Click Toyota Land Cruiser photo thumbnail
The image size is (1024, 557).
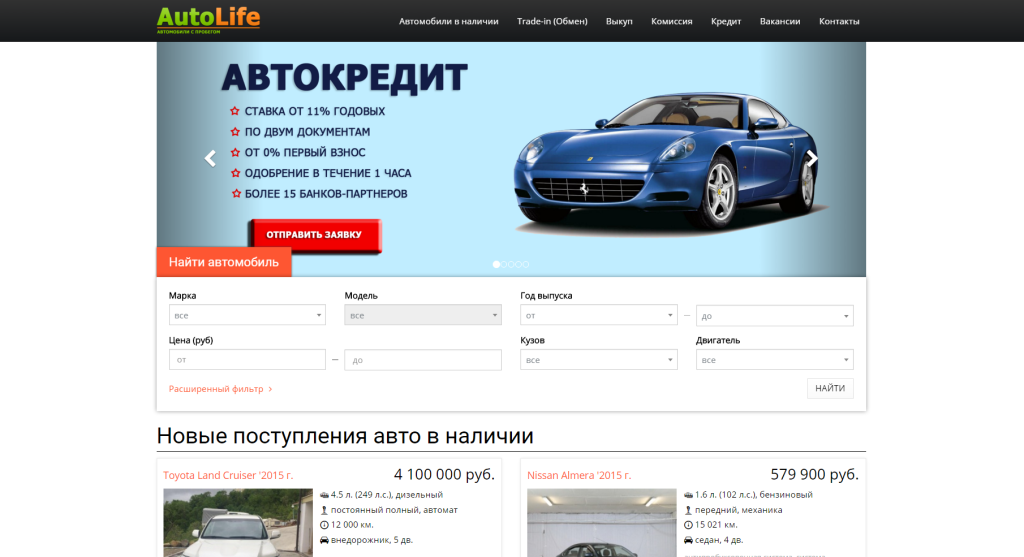238,522
